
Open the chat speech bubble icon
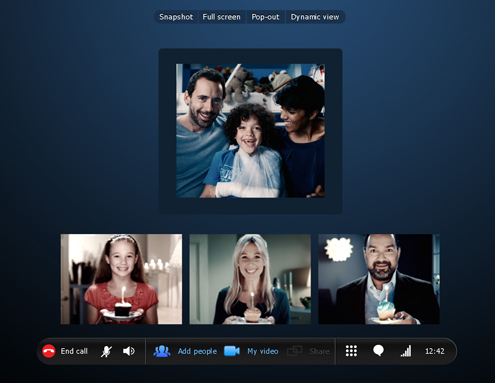coord(378,351)
